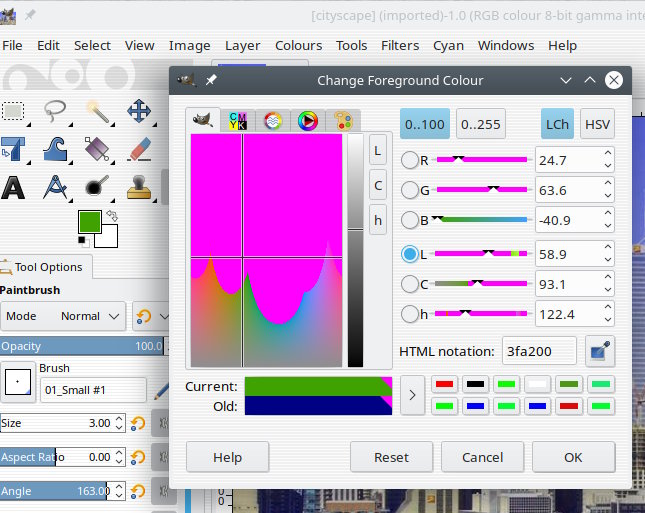Open the paintbrush Mode dropdown
Screen dimensions: 645x513
click(x=62, y=316)
